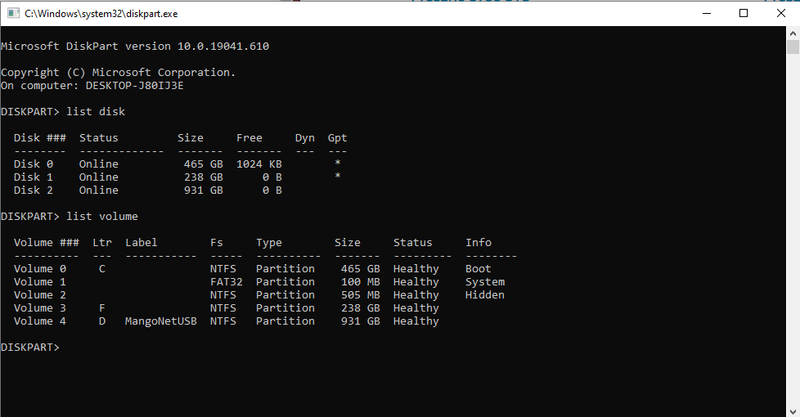Click the 'Volume 1' row label
This screenshot has height=417, width=800.
coord(40,282)
